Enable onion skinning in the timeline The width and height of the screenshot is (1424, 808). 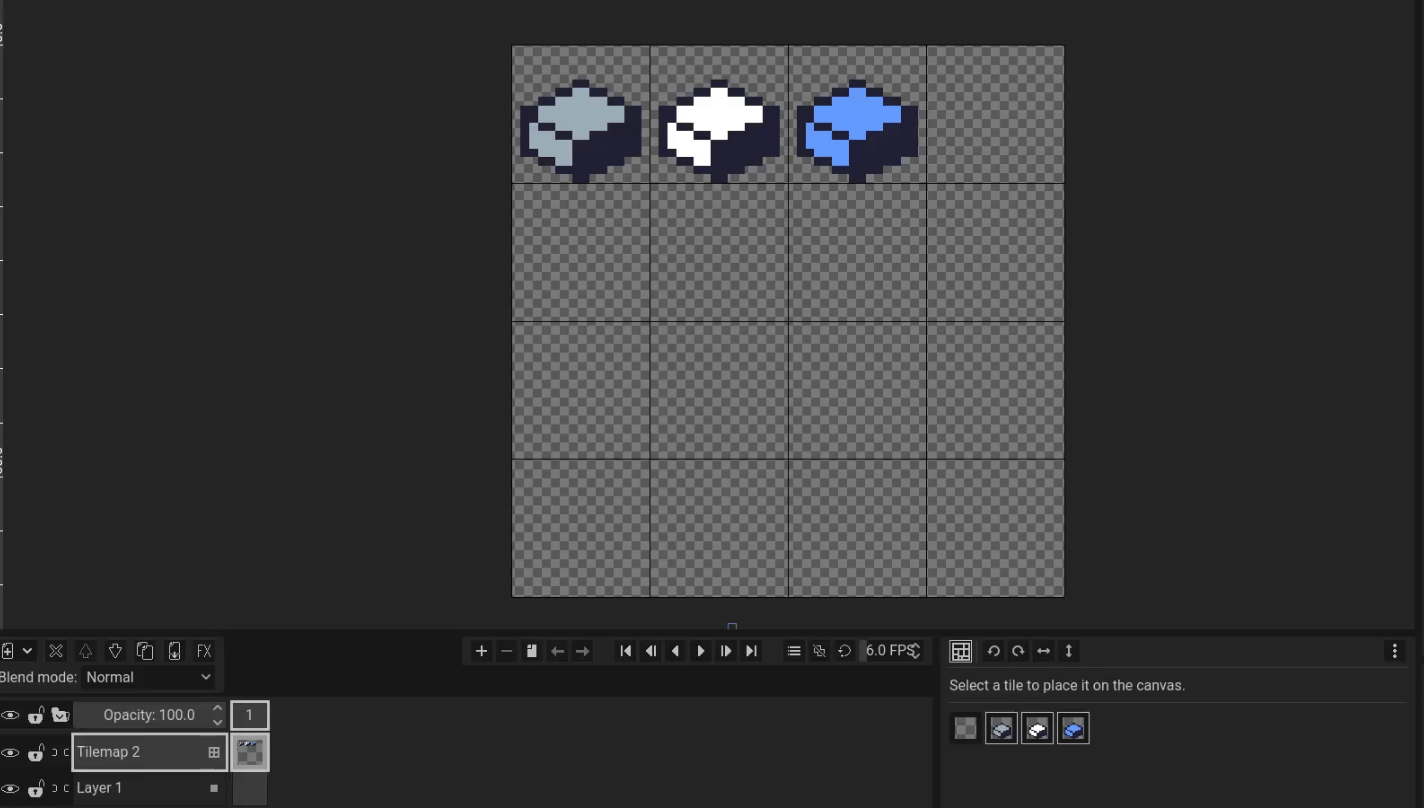tap(819, 651)
